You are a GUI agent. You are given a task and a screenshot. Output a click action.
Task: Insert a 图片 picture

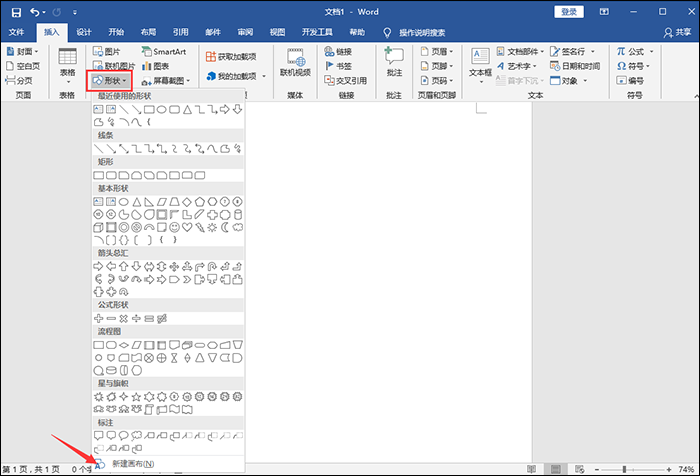[x=107, y=51]
